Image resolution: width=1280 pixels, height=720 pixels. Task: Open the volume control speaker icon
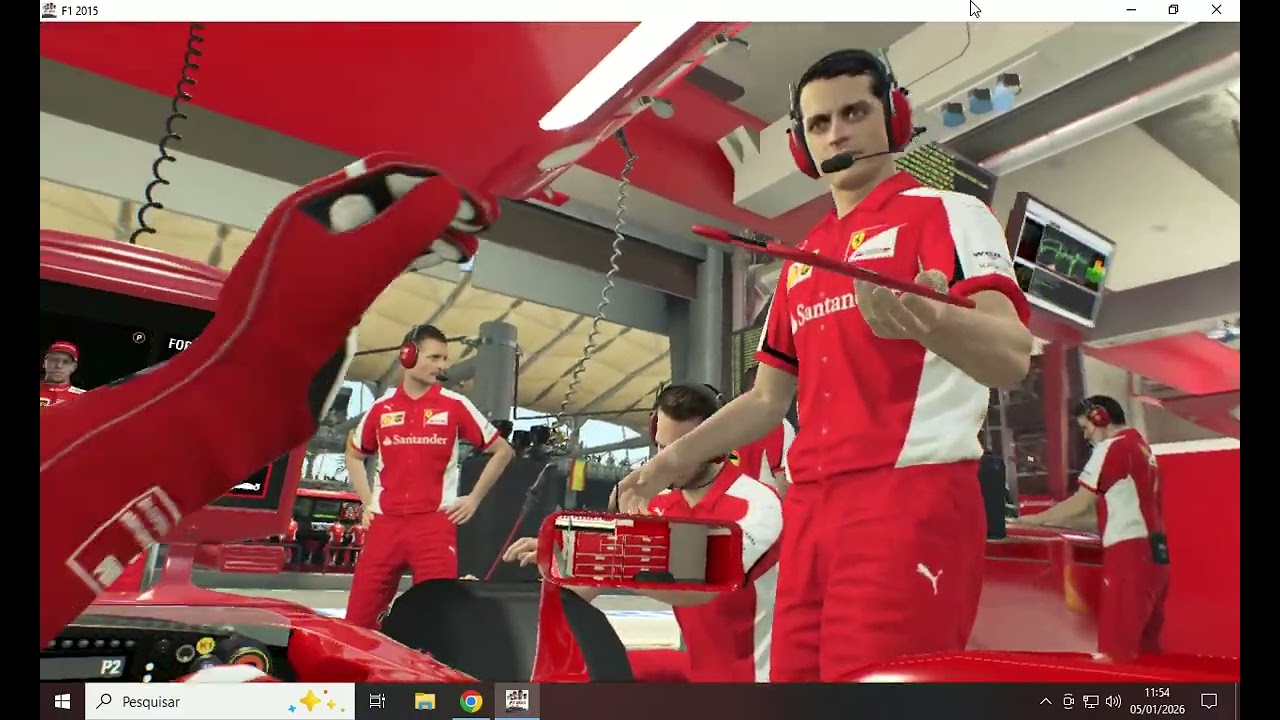pyautogui.click(x=1113, y=702)
